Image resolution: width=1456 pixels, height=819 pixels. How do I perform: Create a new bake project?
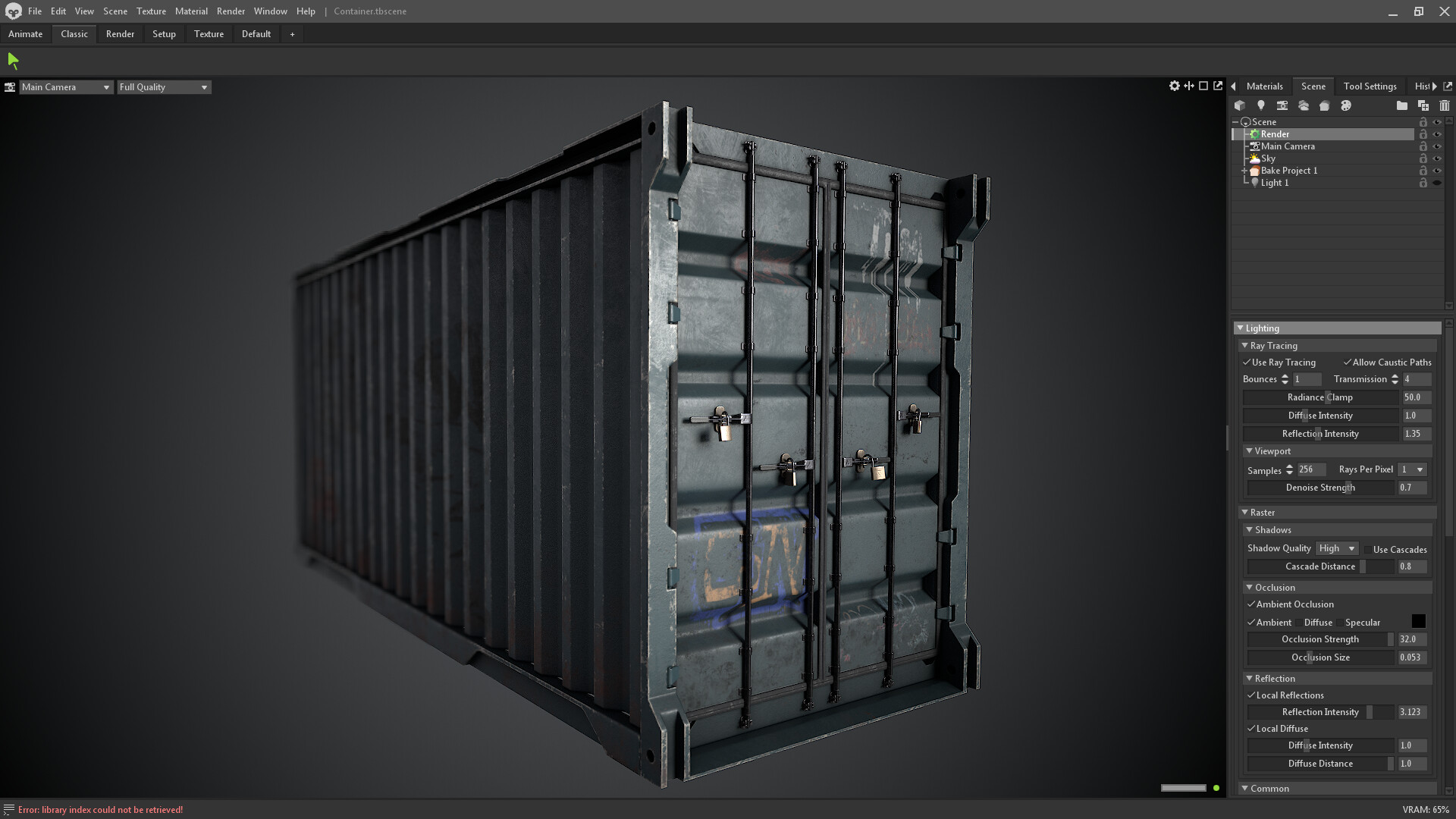(x=1326, y=105)
